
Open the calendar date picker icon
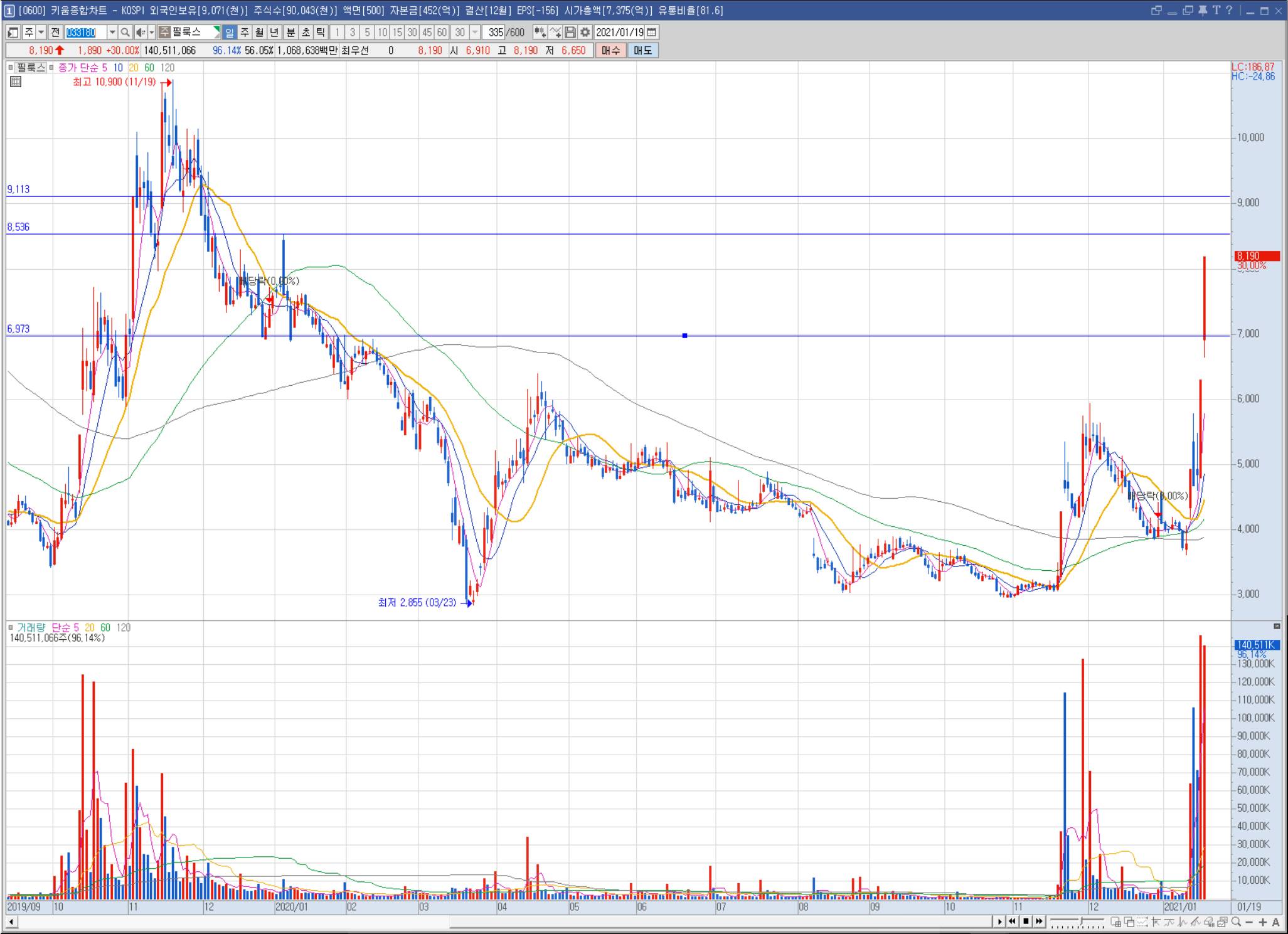[x=652, y=32]
